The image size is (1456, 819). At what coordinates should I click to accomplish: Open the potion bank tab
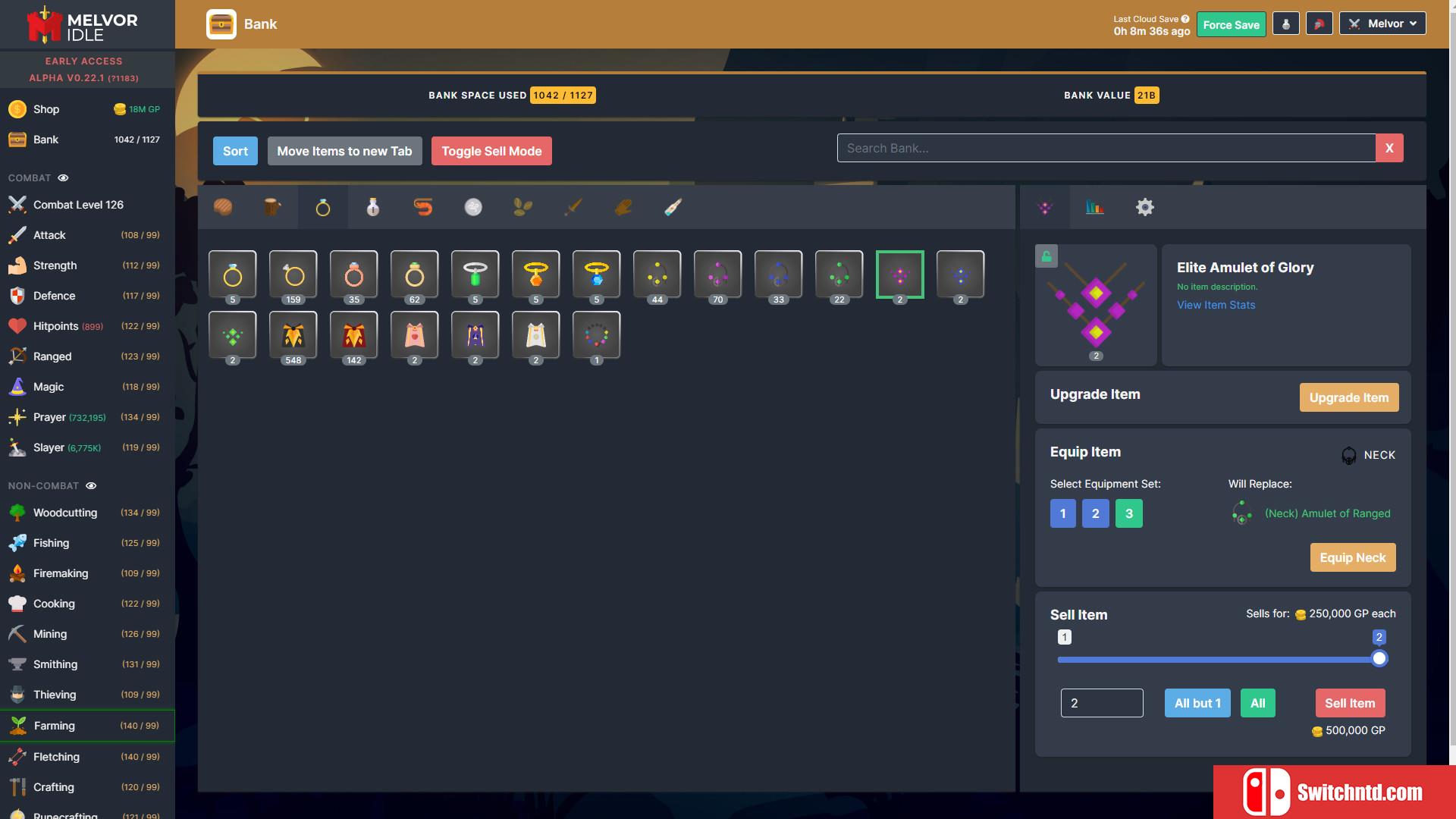373,207
